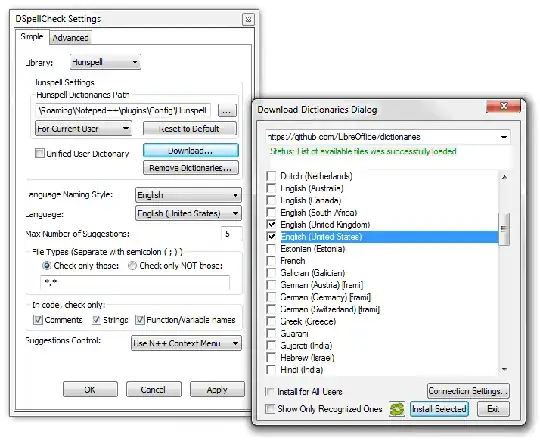
Task: Toggle the Strings checkbox
Action: point(96,320)
